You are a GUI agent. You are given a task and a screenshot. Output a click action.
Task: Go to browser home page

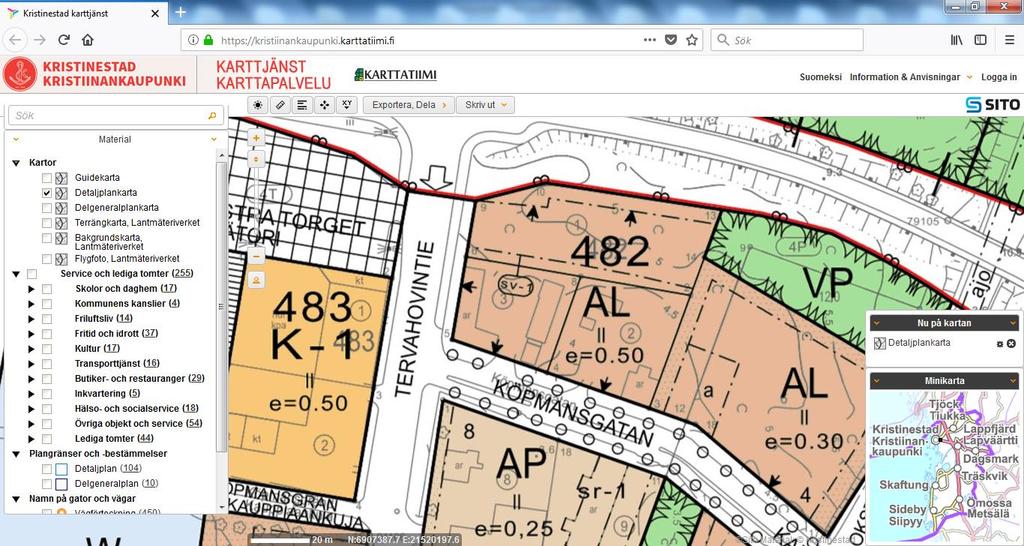tap(88, 40)
